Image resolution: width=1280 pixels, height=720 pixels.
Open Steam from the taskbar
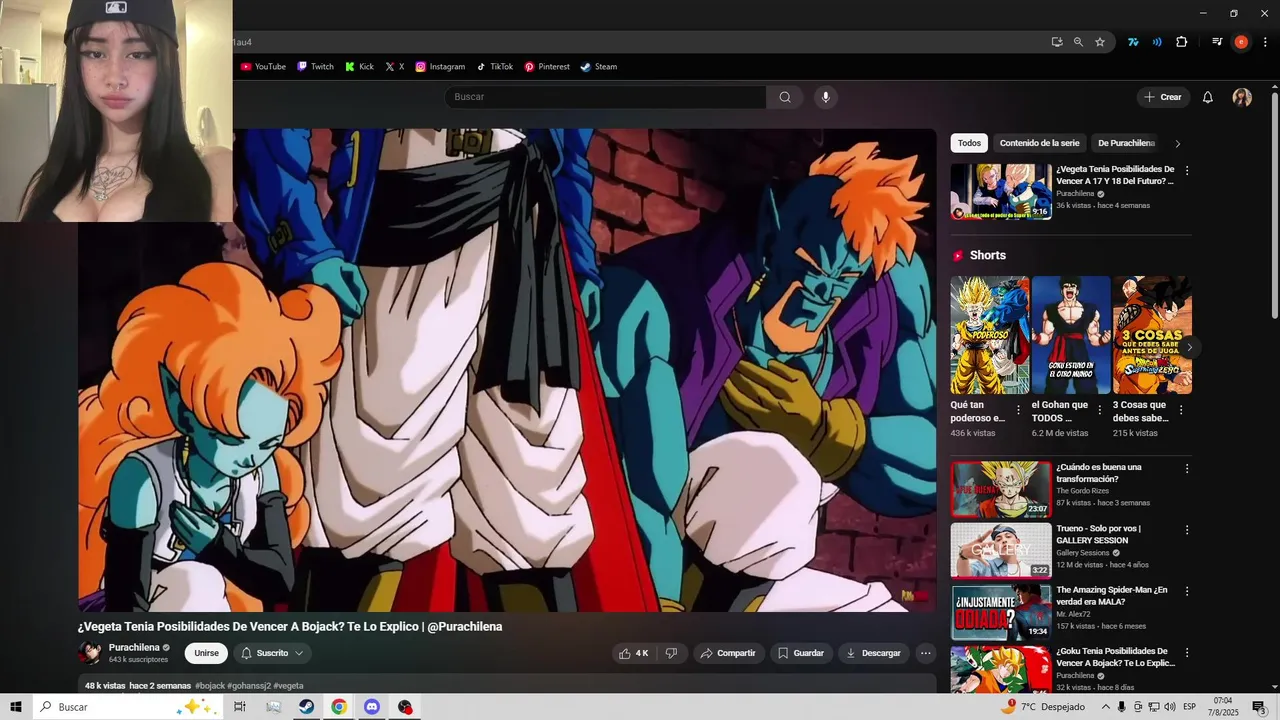(306, 707)
